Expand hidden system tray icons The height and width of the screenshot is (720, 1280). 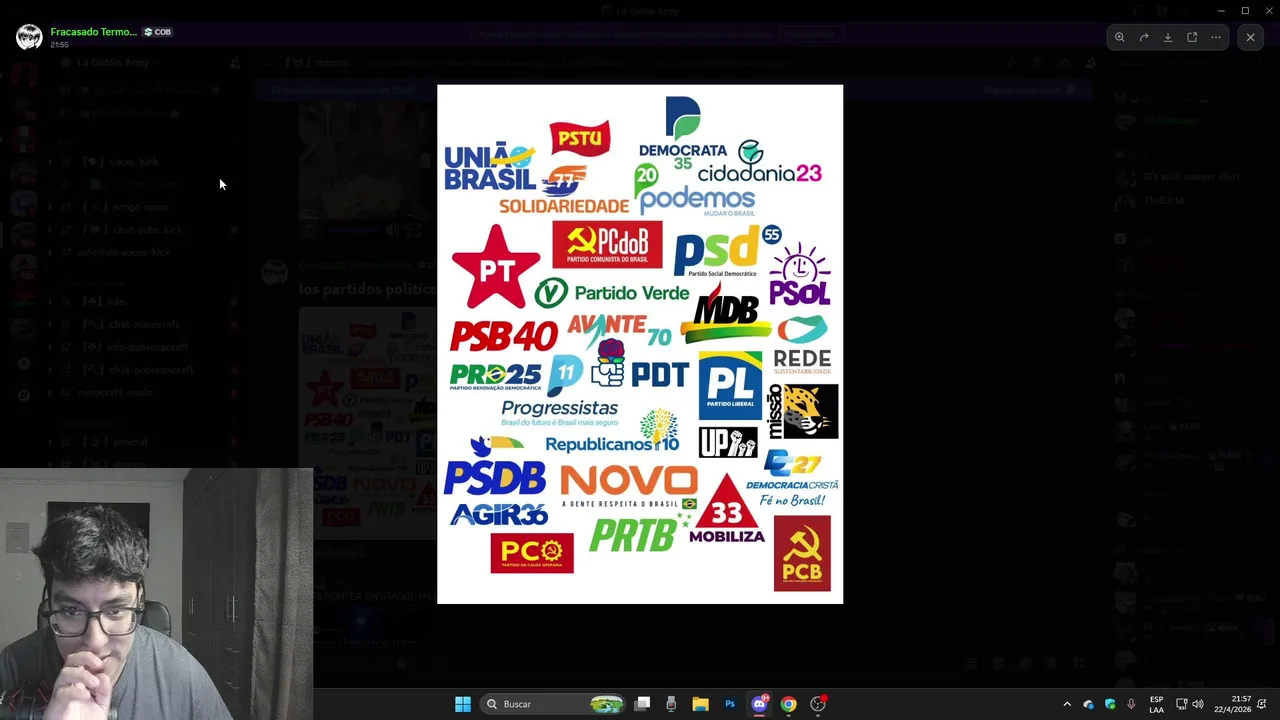[1067, 704]
